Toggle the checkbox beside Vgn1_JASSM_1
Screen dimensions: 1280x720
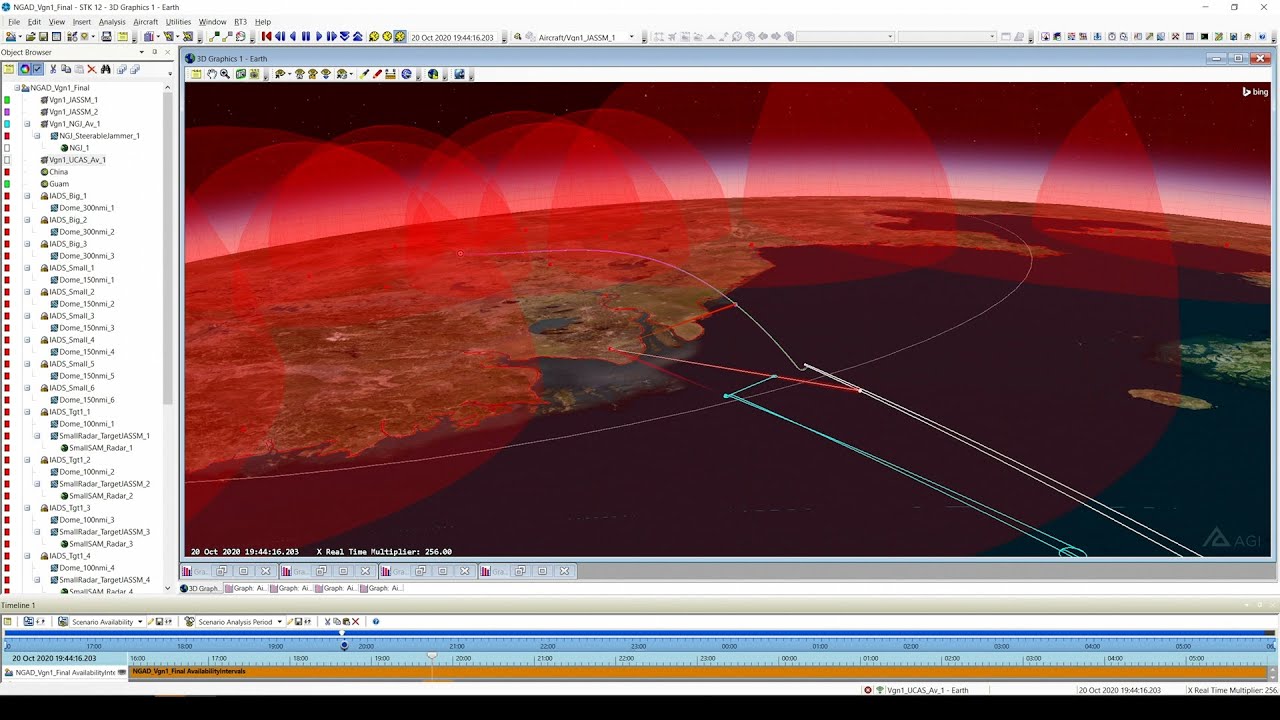7,100
